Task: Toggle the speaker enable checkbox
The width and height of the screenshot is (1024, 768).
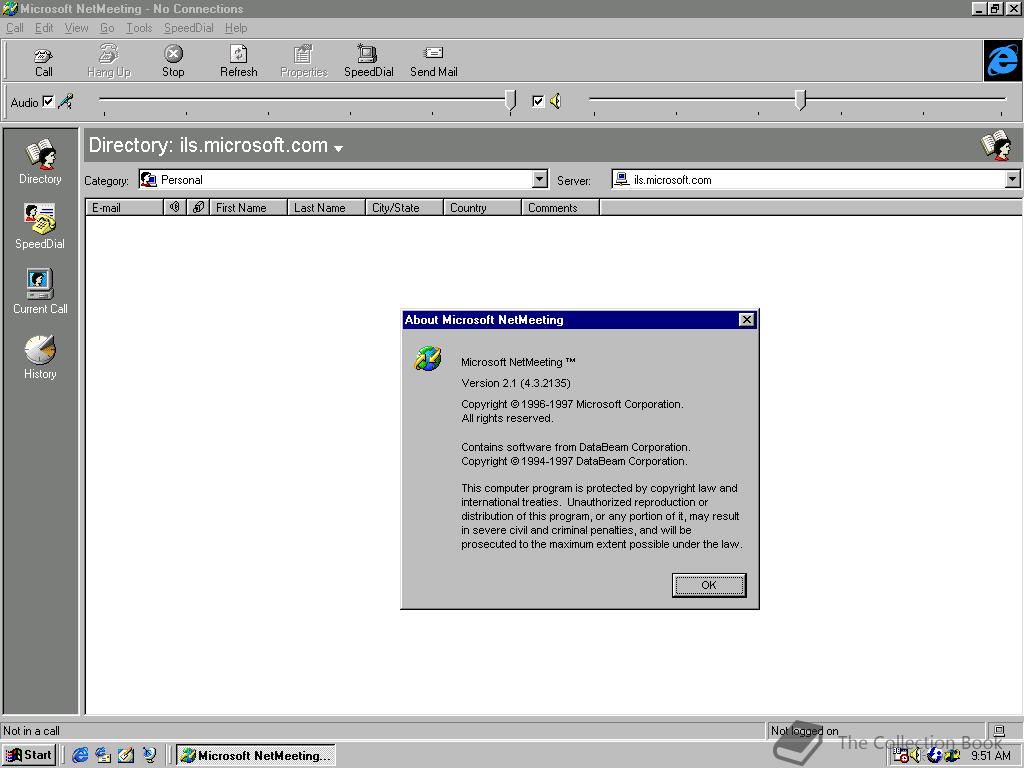Action: [x=538, y=101]
